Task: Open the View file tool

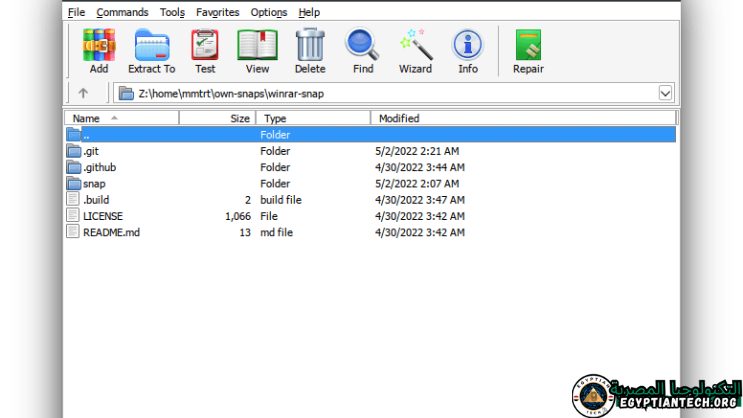Action: tap(257, 46)
